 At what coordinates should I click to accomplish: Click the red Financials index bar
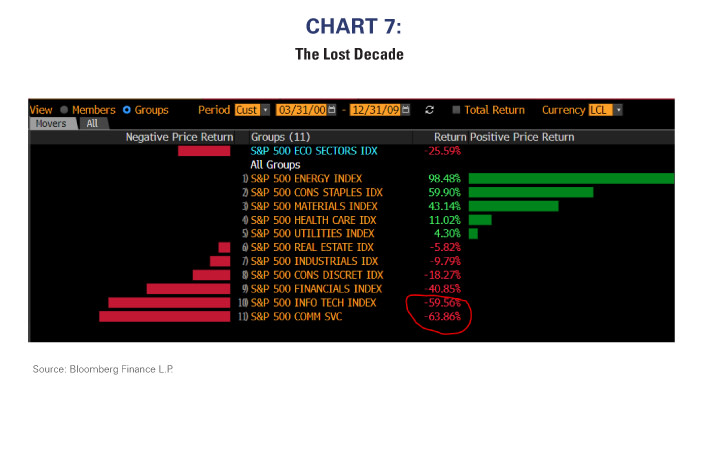(x=188, y=289)
